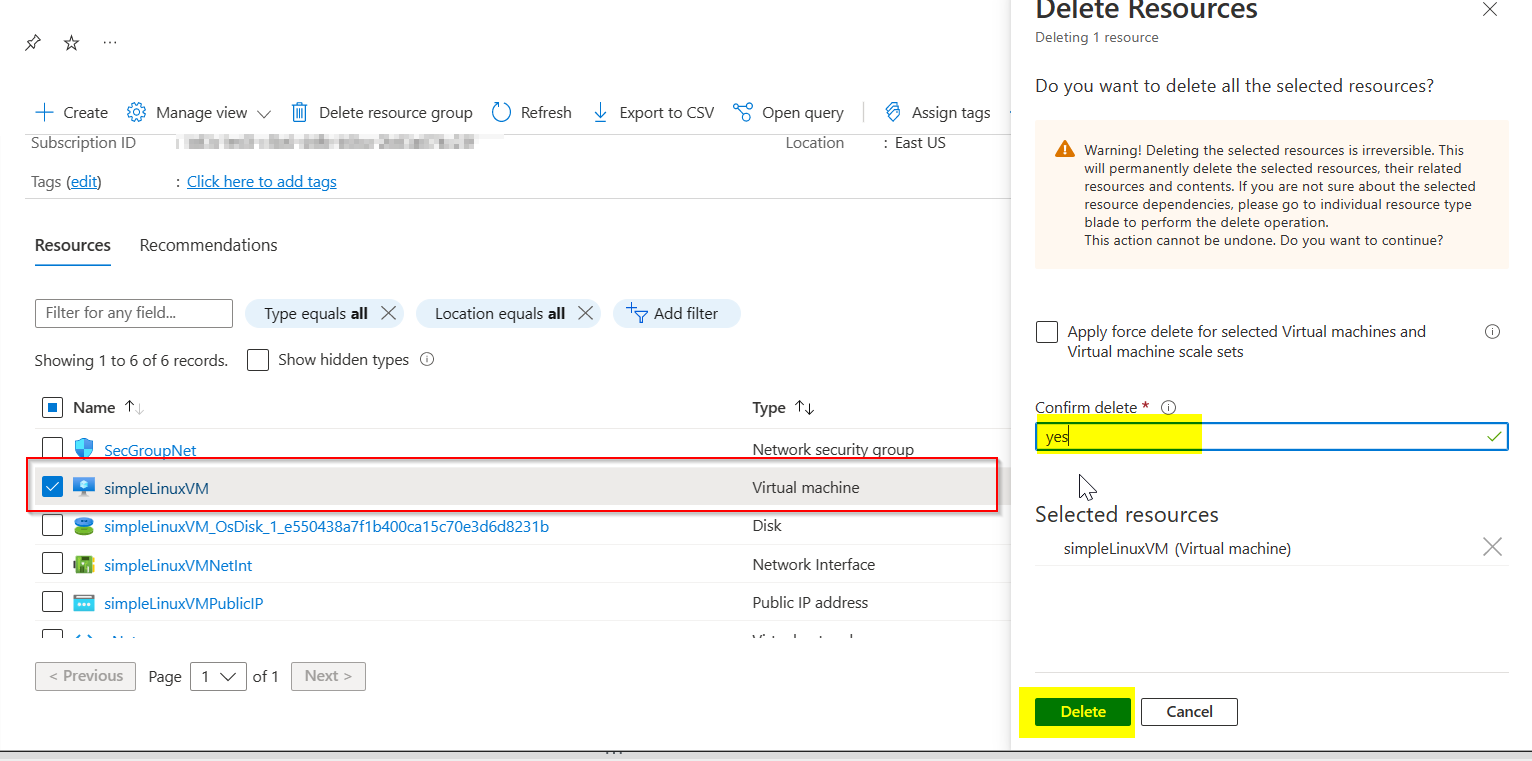Viewport: 1532px width, 761px height.
Task: Click the Public IP address type cell
Action: tap(810, 603)
